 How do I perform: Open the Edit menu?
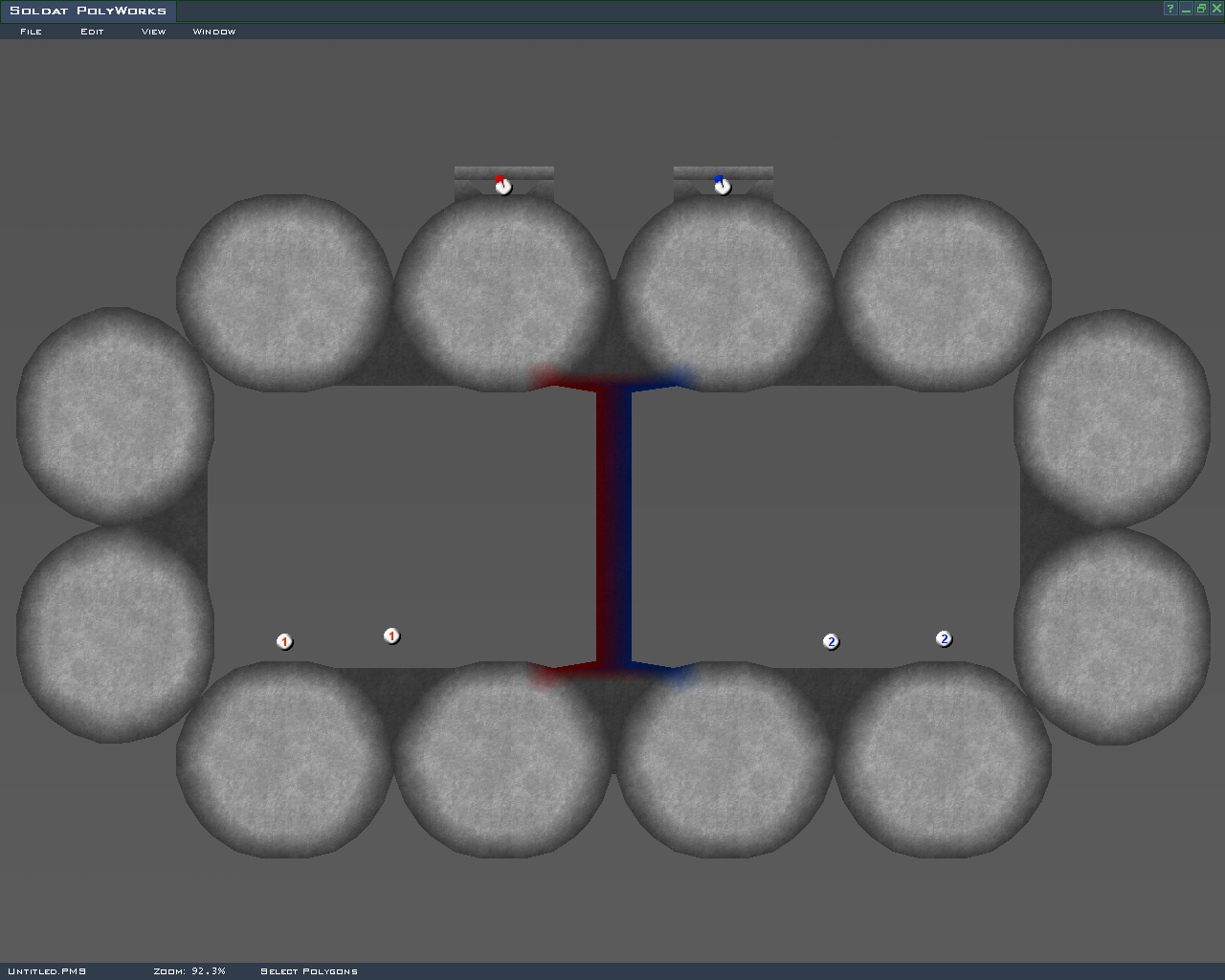92,32
